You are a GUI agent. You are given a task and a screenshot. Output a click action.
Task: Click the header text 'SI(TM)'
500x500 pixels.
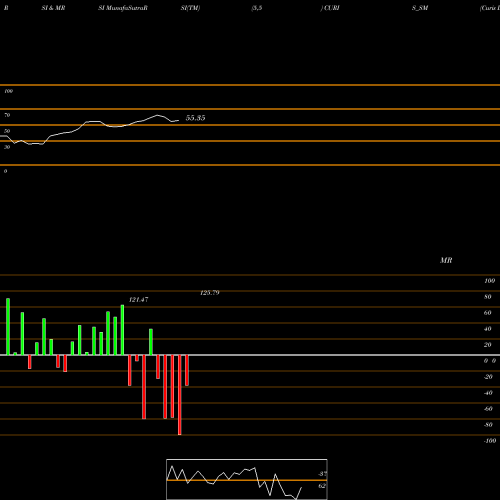(x=190, y=8)
